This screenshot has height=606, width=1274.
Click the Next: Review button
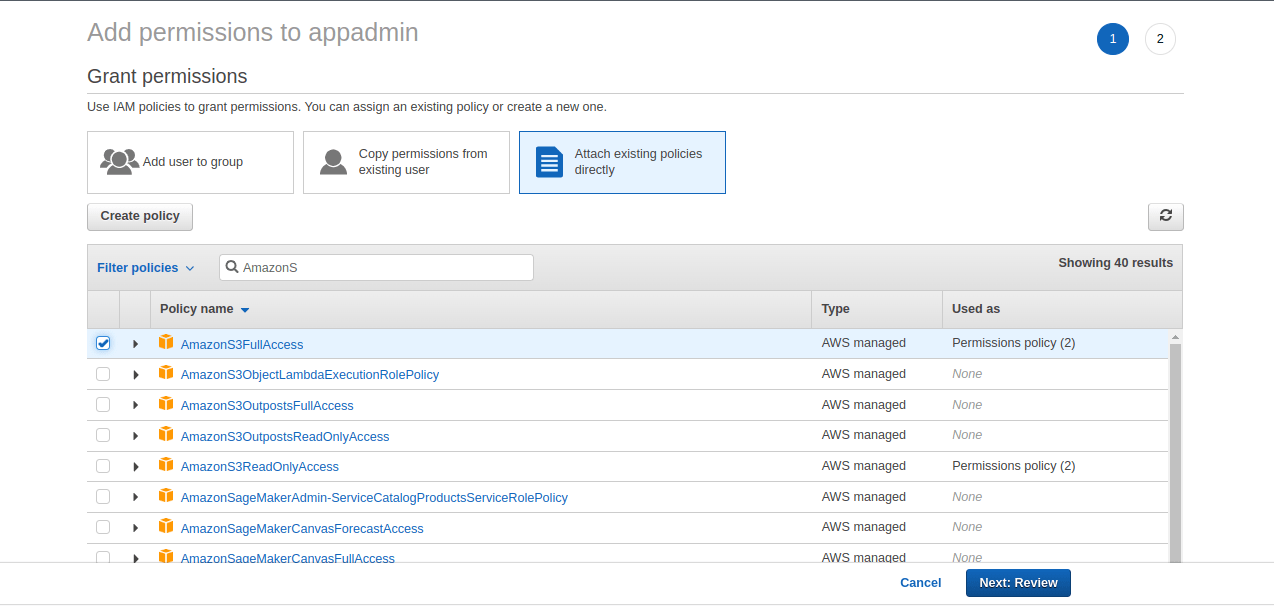[x=1018, y=583]
